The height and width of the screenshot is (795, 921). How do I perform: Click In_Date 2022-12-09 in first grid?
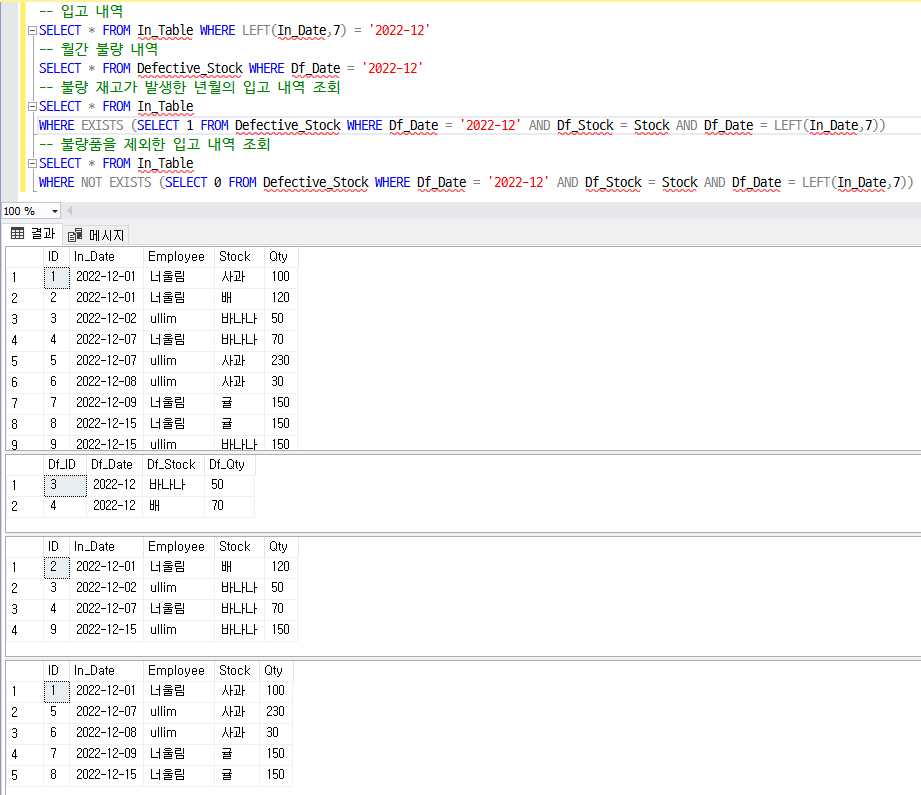click(106, 403)
